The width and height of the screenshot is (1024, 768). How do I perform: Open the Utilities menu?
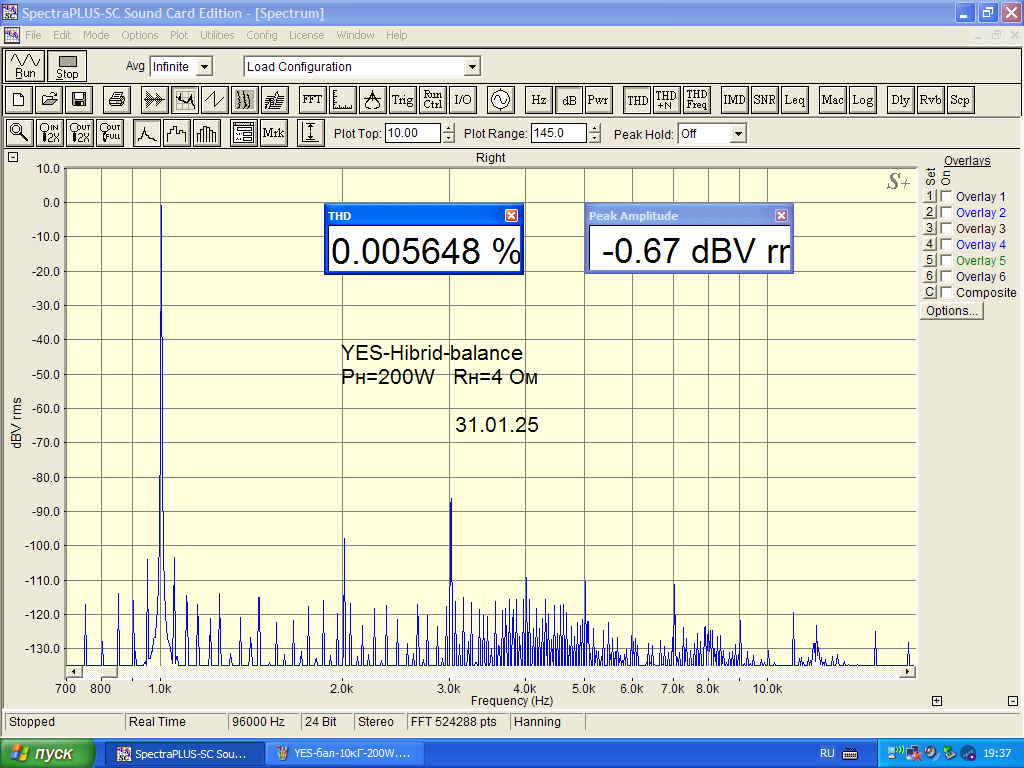[217, 35]
